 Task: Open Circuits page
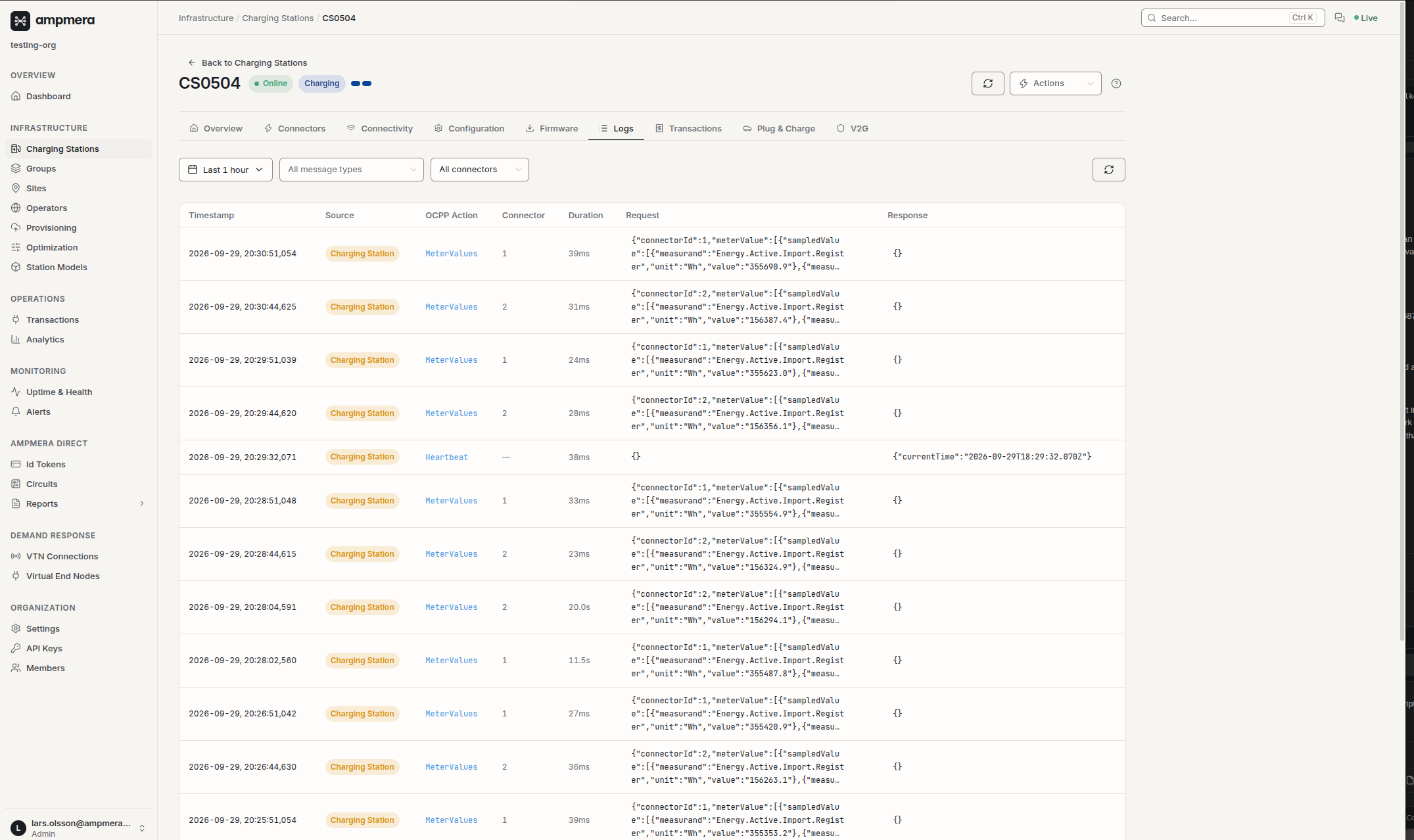coord(78,484)
